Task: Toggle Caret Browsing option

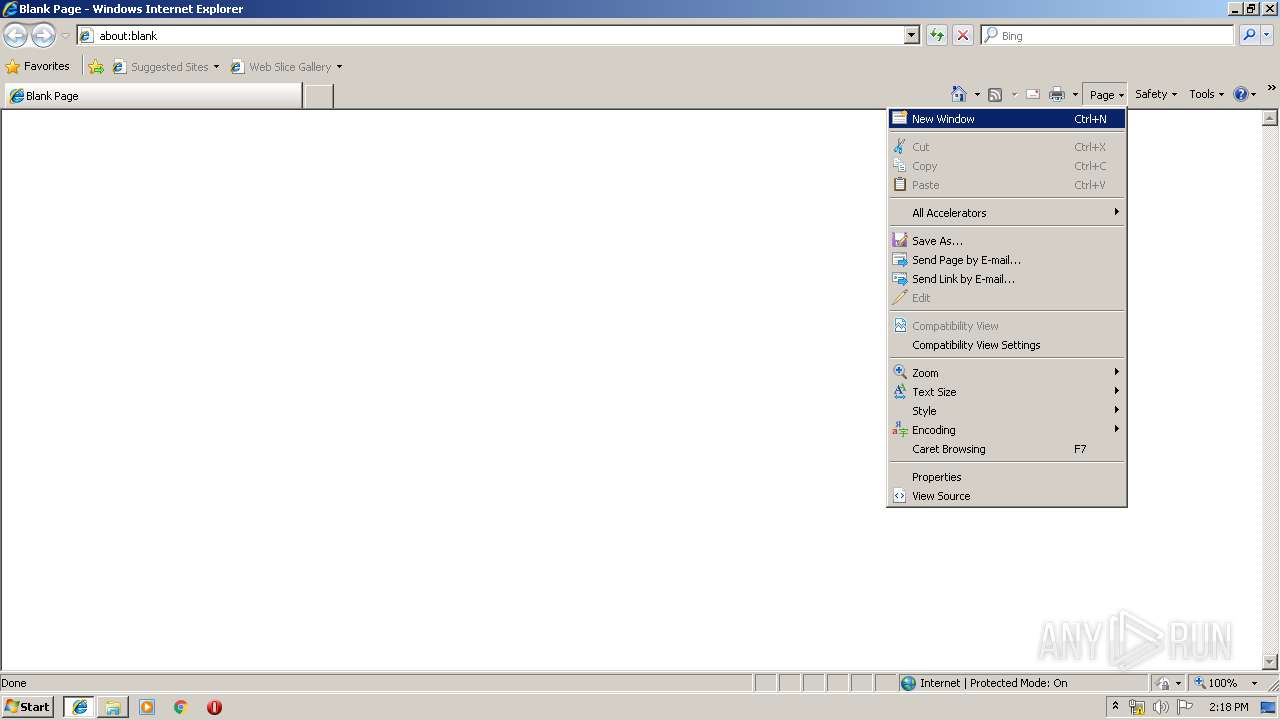Action: 1007,449
